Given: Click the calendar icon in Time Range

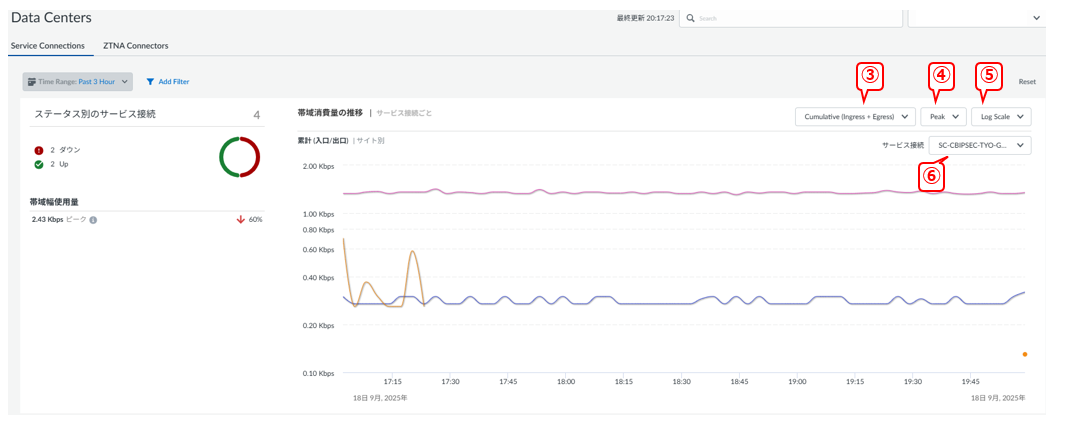Looking at the screenshot, I should click(32, 81).
